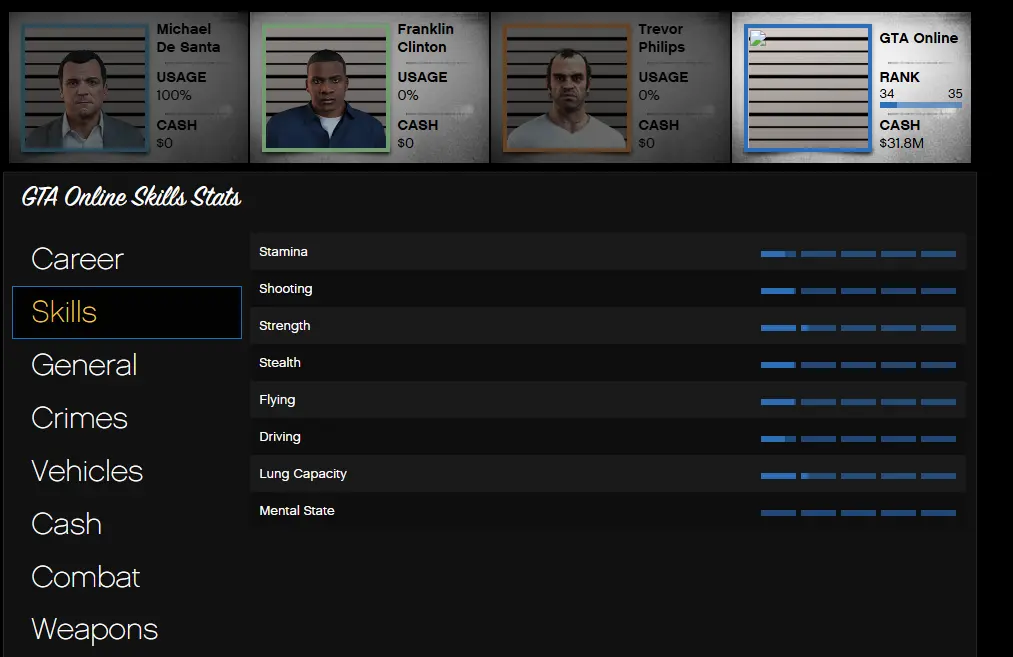
Task: Click the Stealth row label
Action: pyautogui.click(x=280, y=362)
